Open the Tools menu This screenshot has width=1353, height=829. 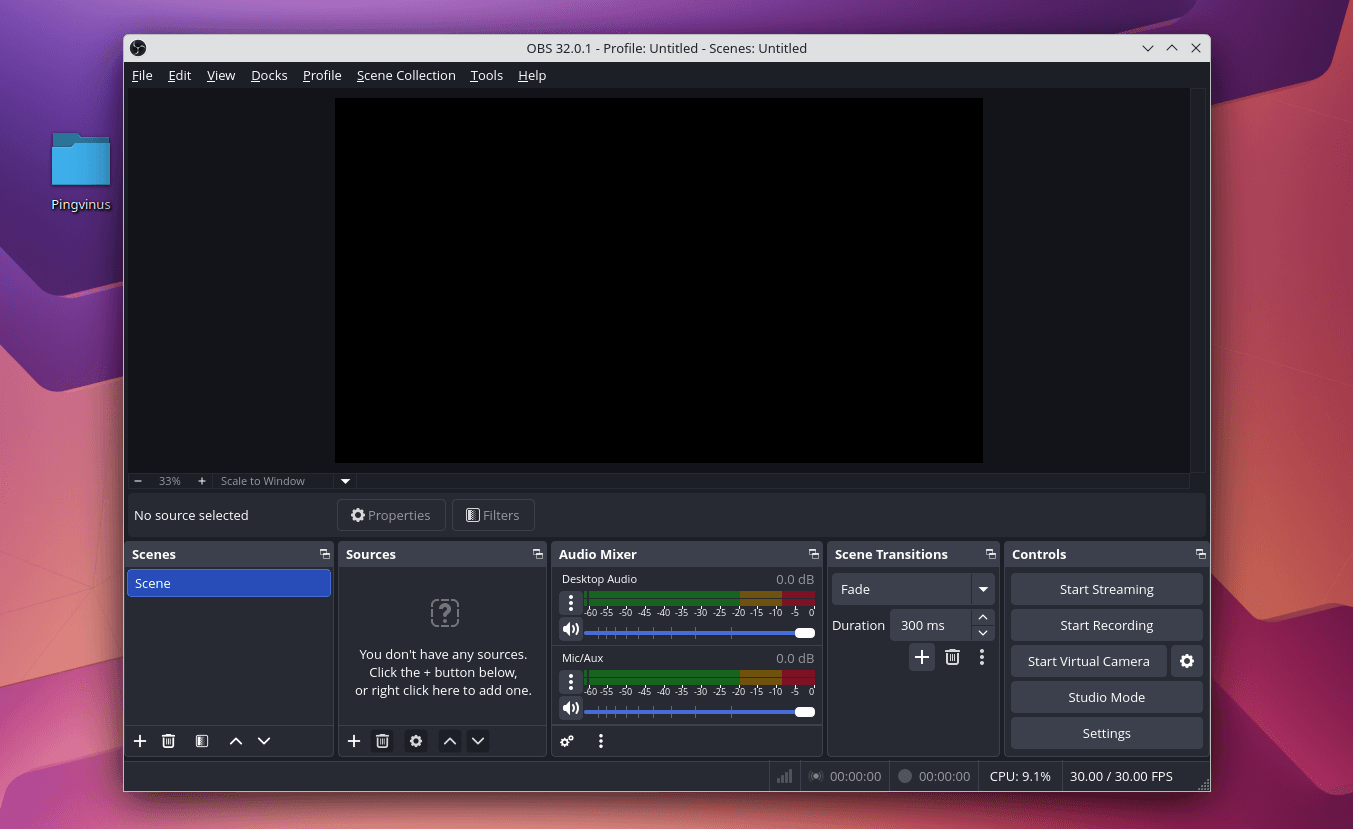(486, 75)
